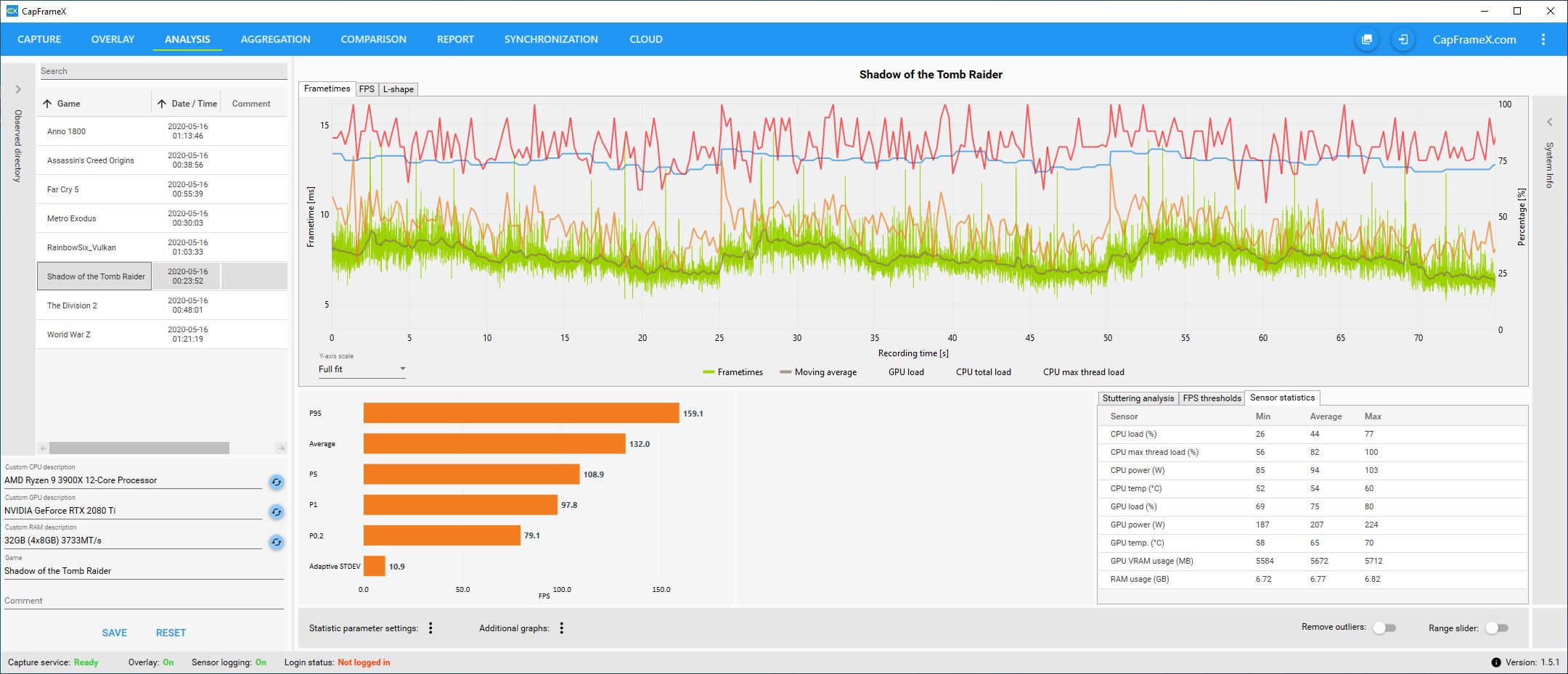
Task: Click the RESET button
Action: click(171, 633)
